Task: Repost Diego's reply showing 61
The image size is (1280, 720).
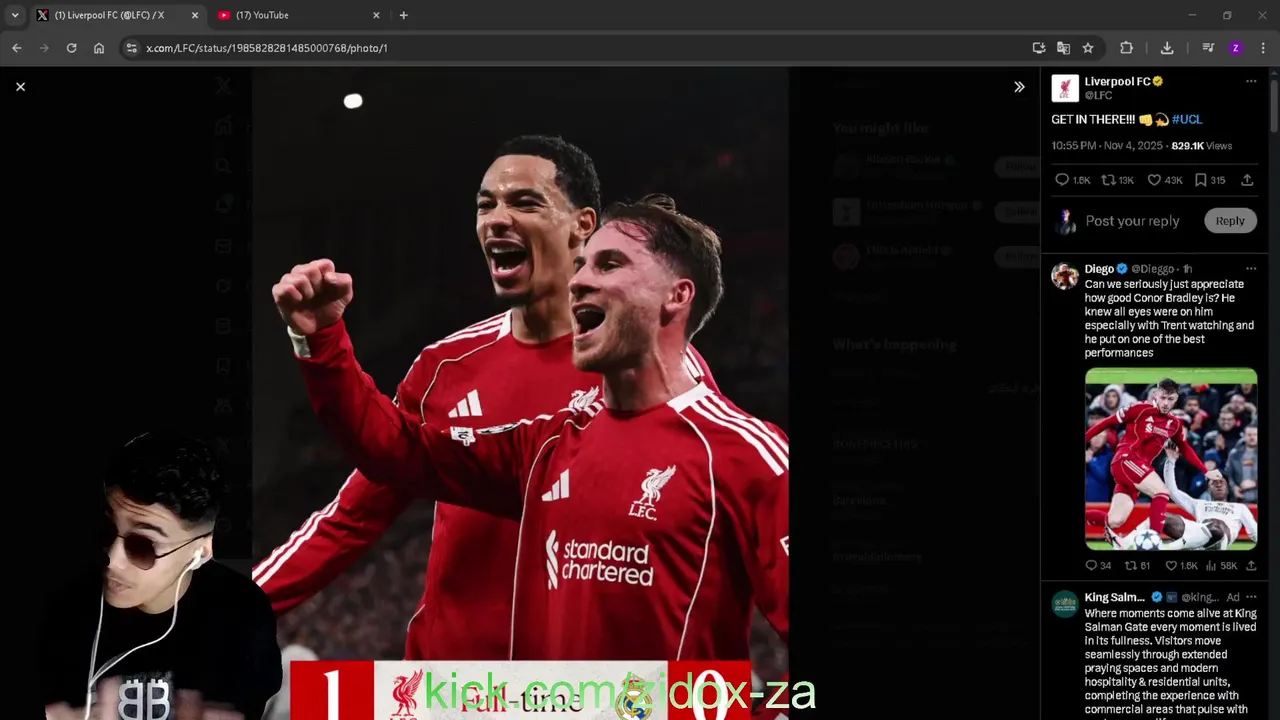Action: click(x=1138, y=566)
